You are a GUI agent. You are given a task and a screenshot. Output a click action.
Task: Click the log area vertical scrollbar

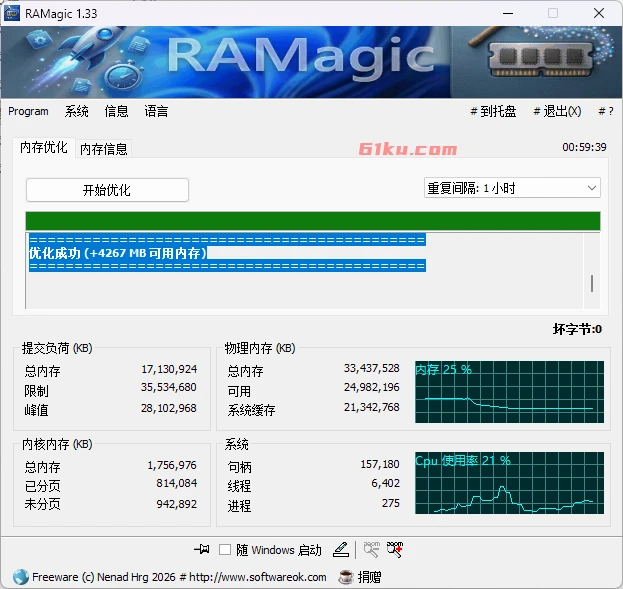coord(592,271)
